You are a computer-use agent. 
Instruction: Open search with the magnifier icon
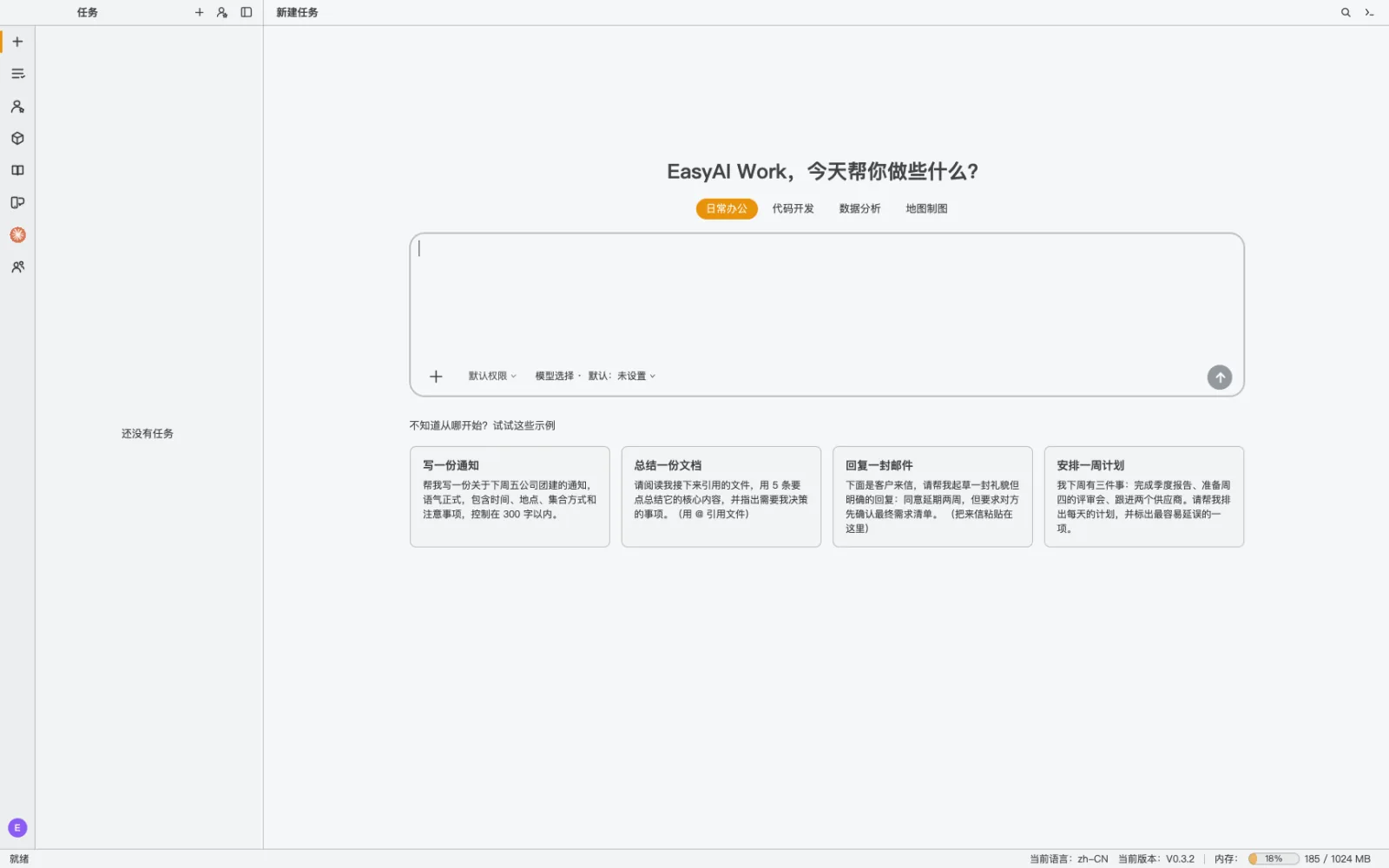(1346, 12)
